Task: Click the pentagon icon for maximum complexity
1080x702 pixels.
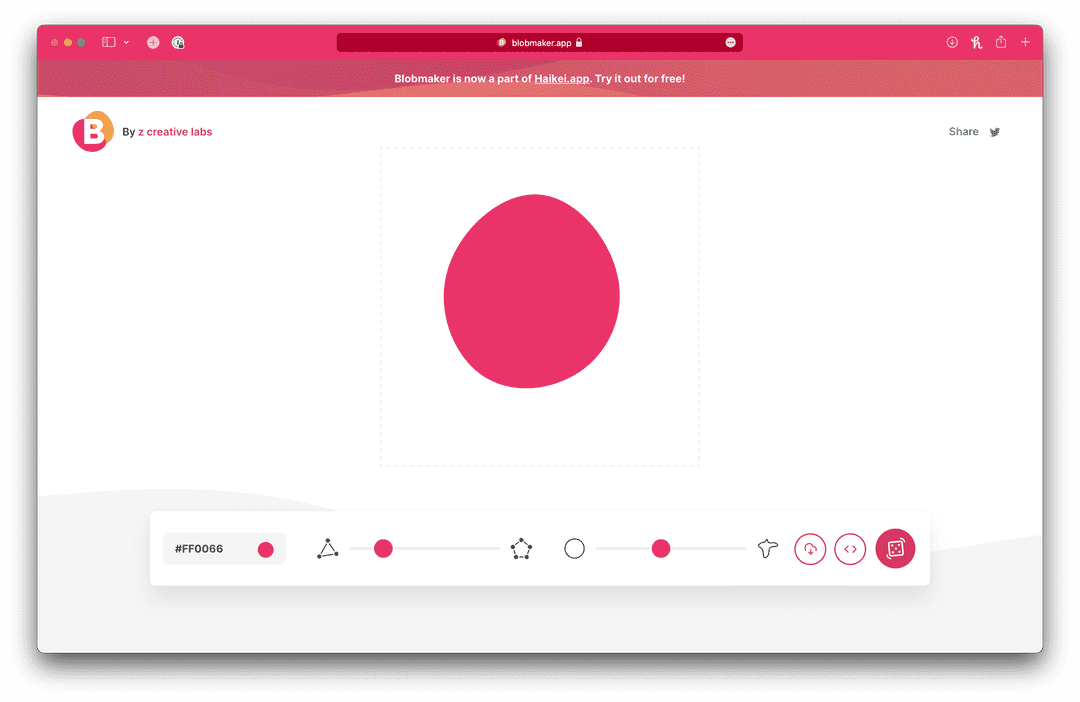Action: (x=520, y=548)
